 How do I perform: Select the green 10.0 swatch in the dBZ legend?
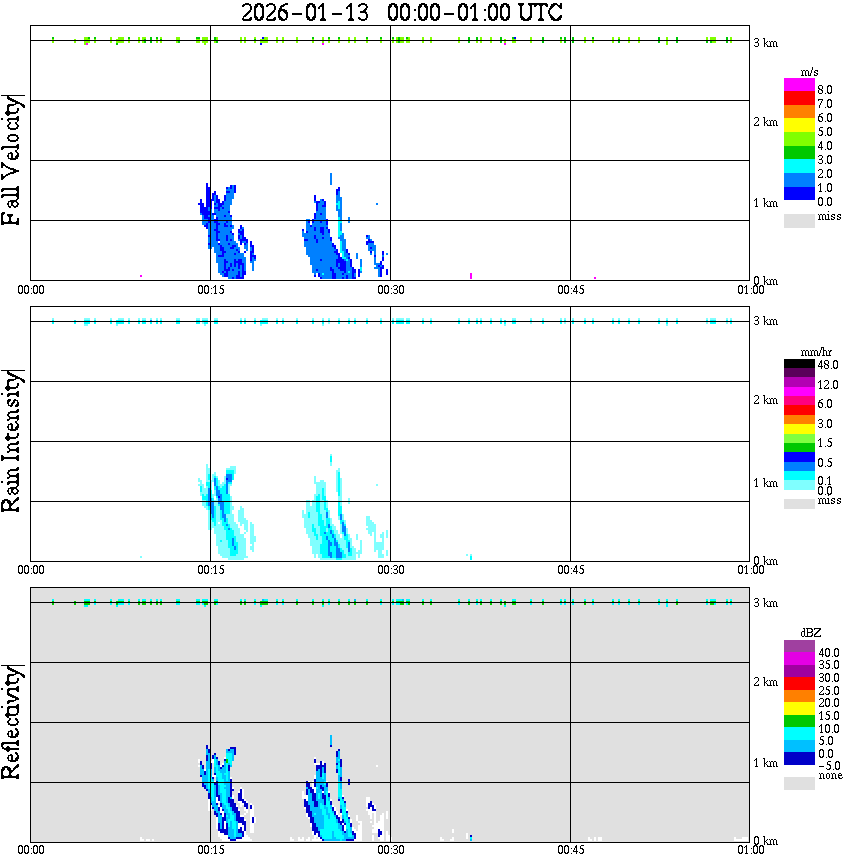(799, 721)
